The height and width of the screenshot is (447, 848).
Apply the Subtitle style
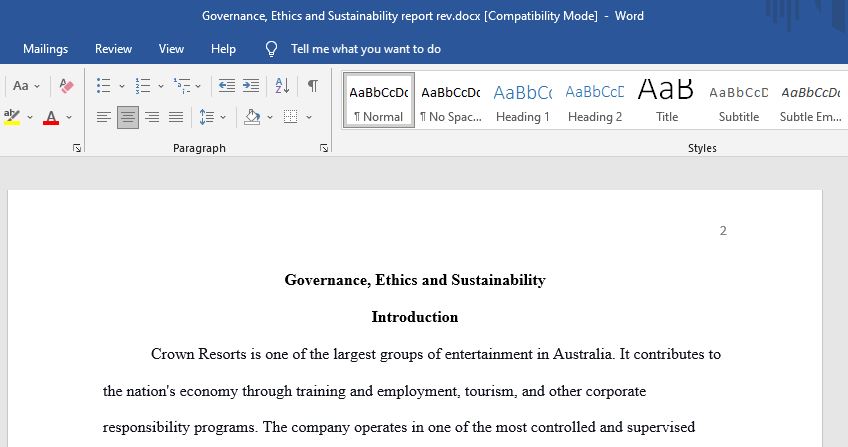738,101
